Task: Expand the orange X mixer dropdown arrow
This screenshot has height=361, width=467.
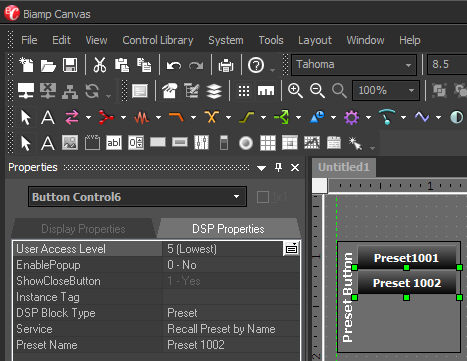Action: (228, 117)
